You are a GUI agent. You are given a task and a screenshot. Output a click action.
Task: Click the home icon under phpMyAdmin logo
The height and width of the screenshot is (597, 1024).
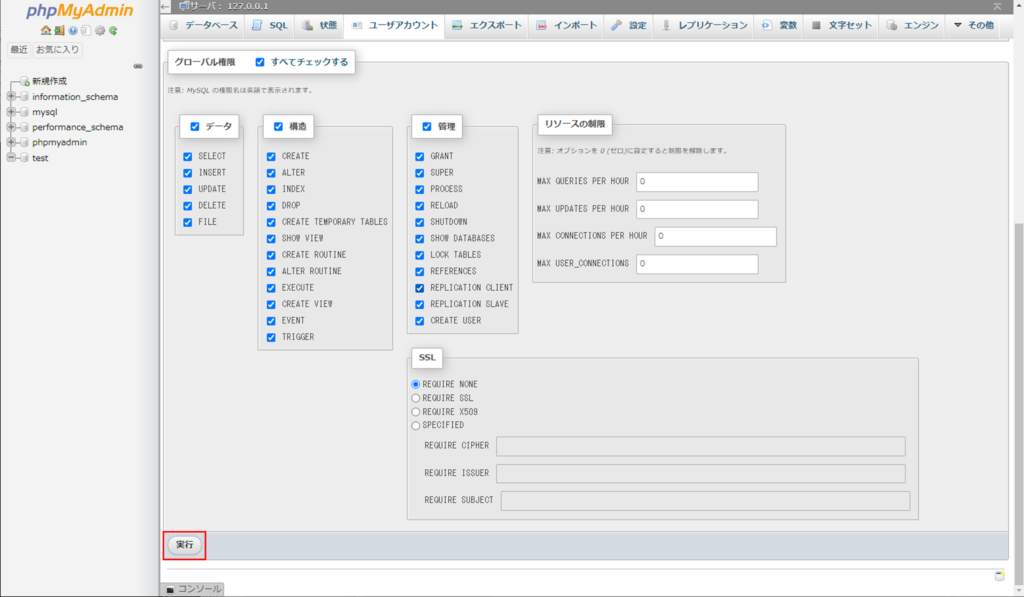(46, 31)
